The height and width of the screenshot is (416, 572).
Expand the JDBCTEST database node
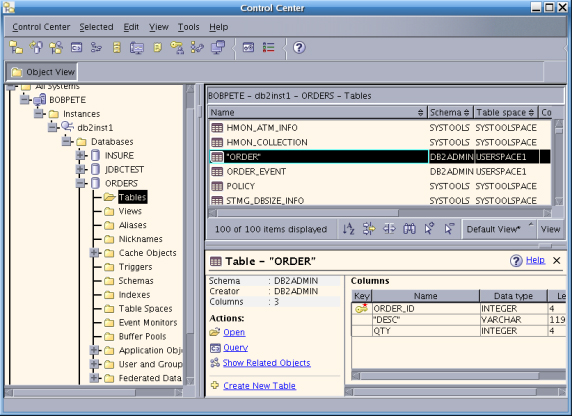pyautogui.click(x=81, y=169)
